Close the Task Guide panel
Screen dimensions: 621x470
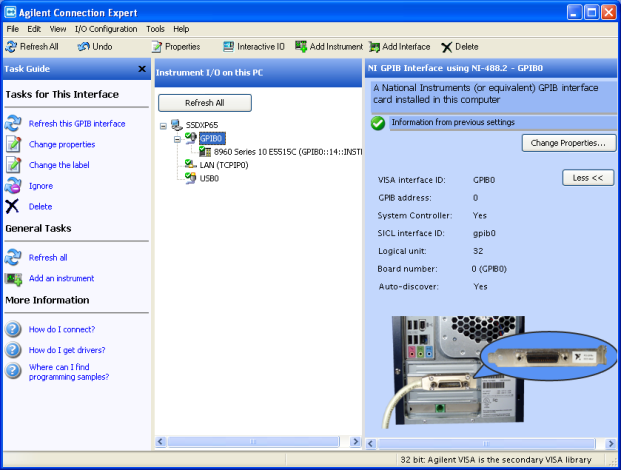(x=142, y=69)
